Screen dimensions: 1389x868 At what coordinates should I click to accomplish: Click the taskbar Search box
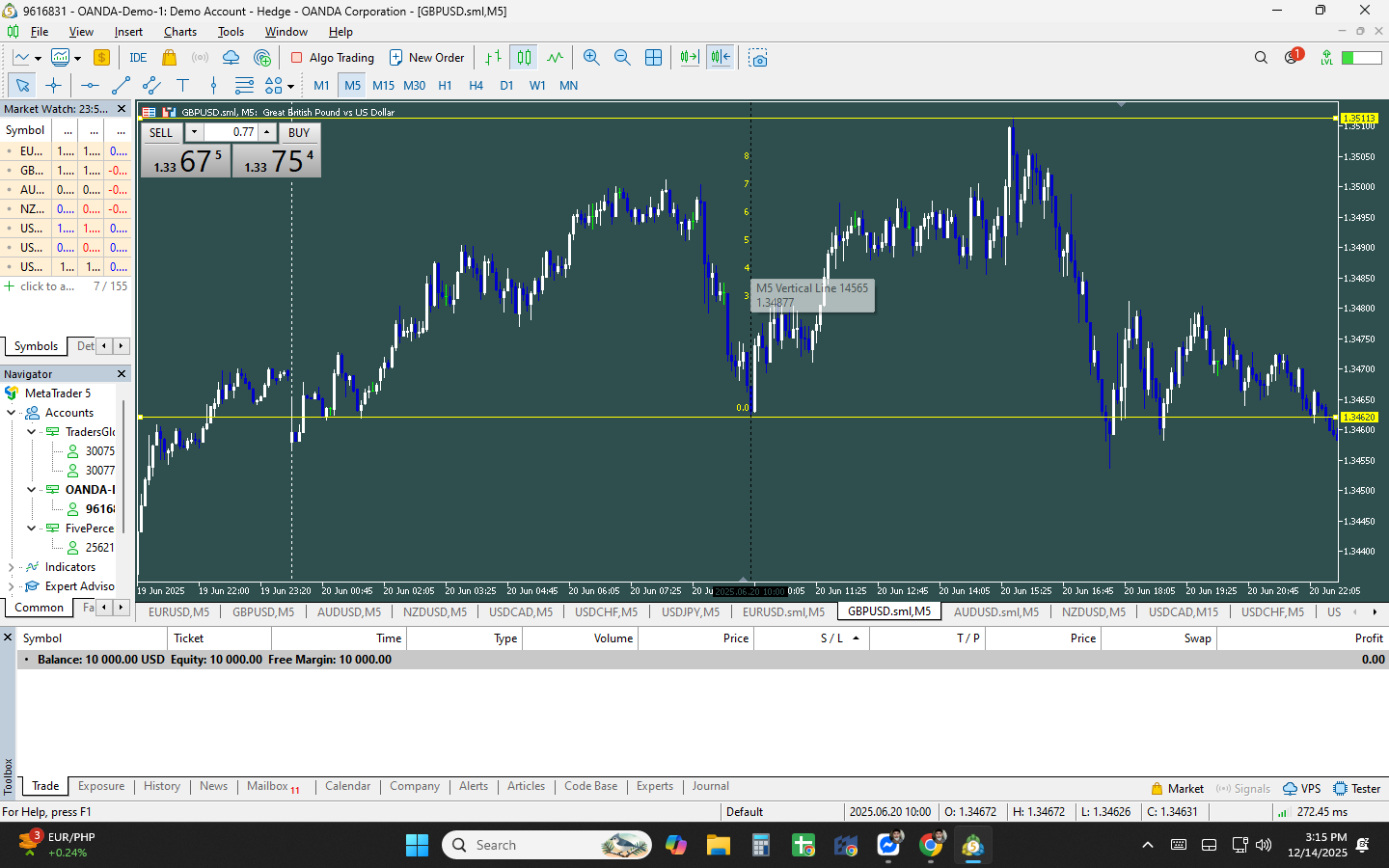coord(546,845)
